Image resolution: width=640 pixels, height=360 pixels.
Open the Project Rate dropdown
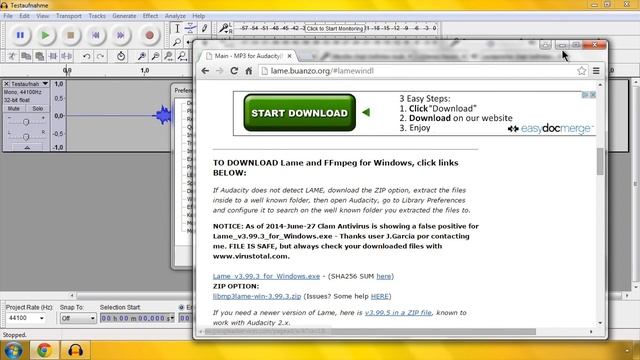(x=42, y=318)
